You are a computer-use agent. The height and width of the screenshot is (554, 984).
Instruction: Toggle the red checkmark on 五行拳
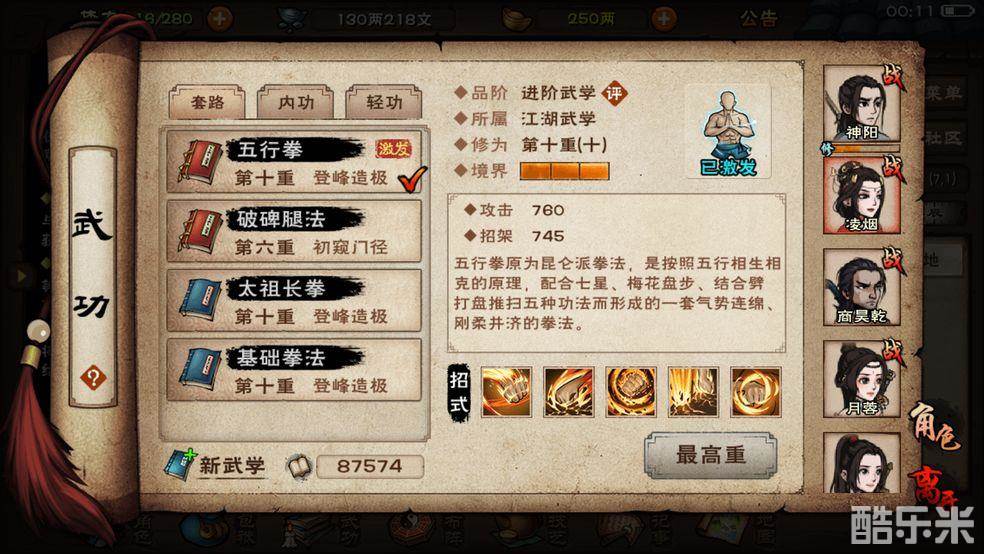[412, 179]
